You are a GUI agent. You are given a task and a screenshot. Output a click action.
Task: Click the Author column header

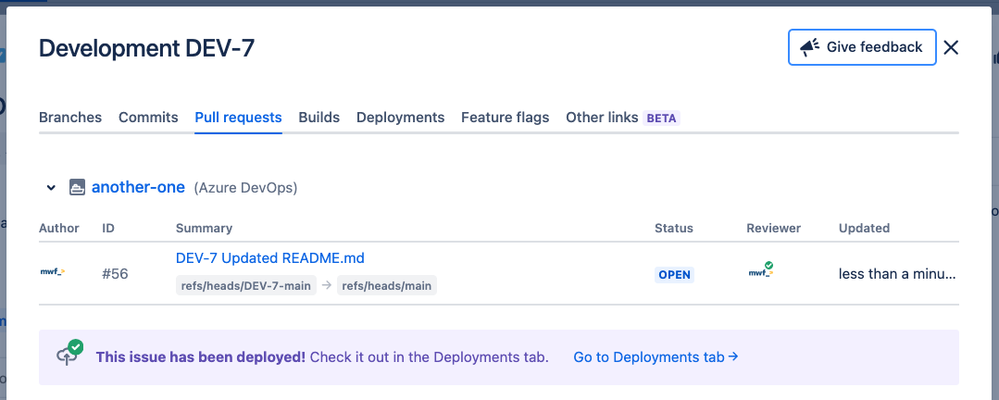[x=59, y=228]
